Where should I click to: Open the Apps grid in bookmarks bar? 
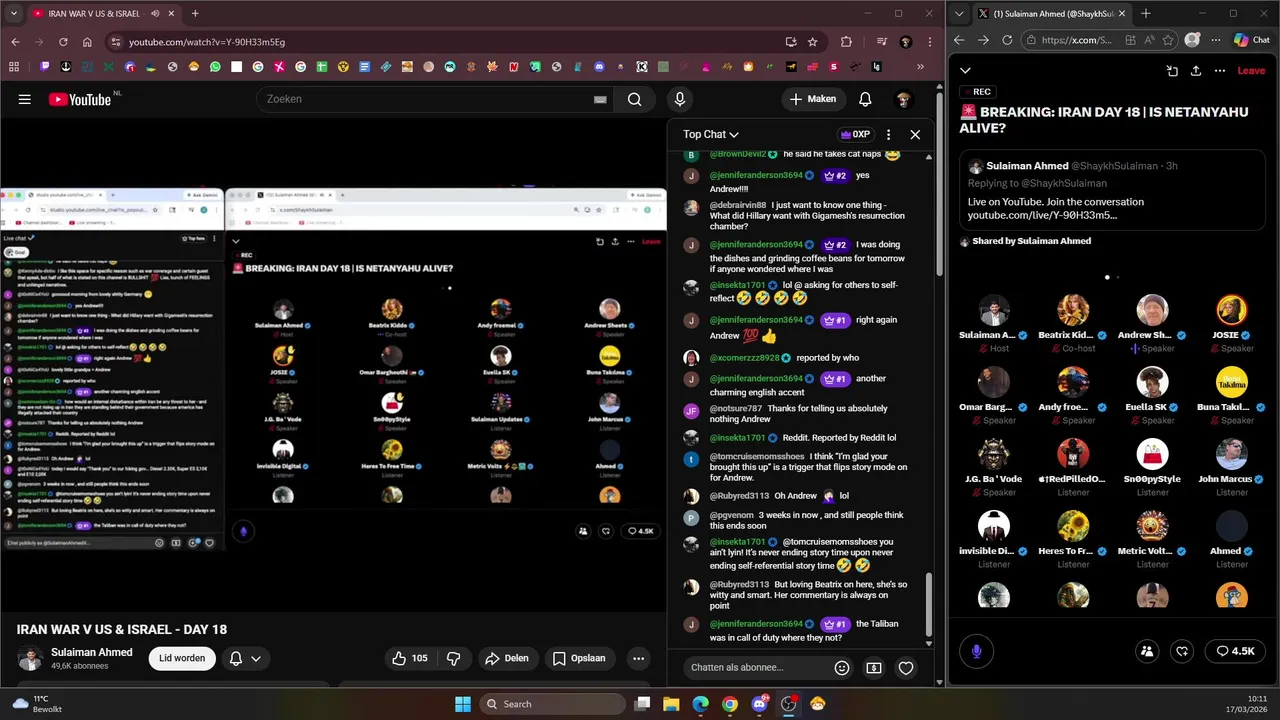coord(14,67)
